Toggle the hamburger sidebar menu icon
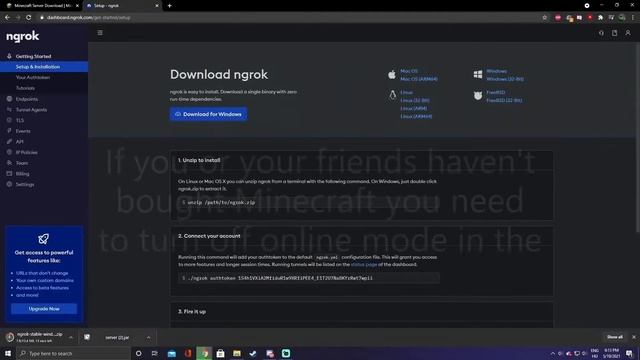The width and height of the screenshot is (640, 360). 100,33
